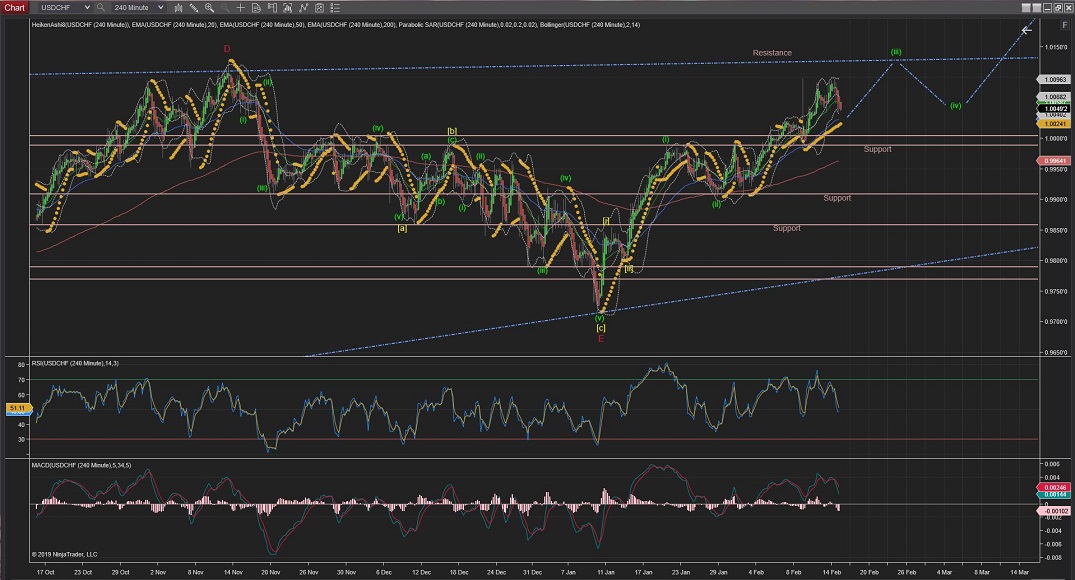Click the Support label near 1.0000 level

(878, 149)
